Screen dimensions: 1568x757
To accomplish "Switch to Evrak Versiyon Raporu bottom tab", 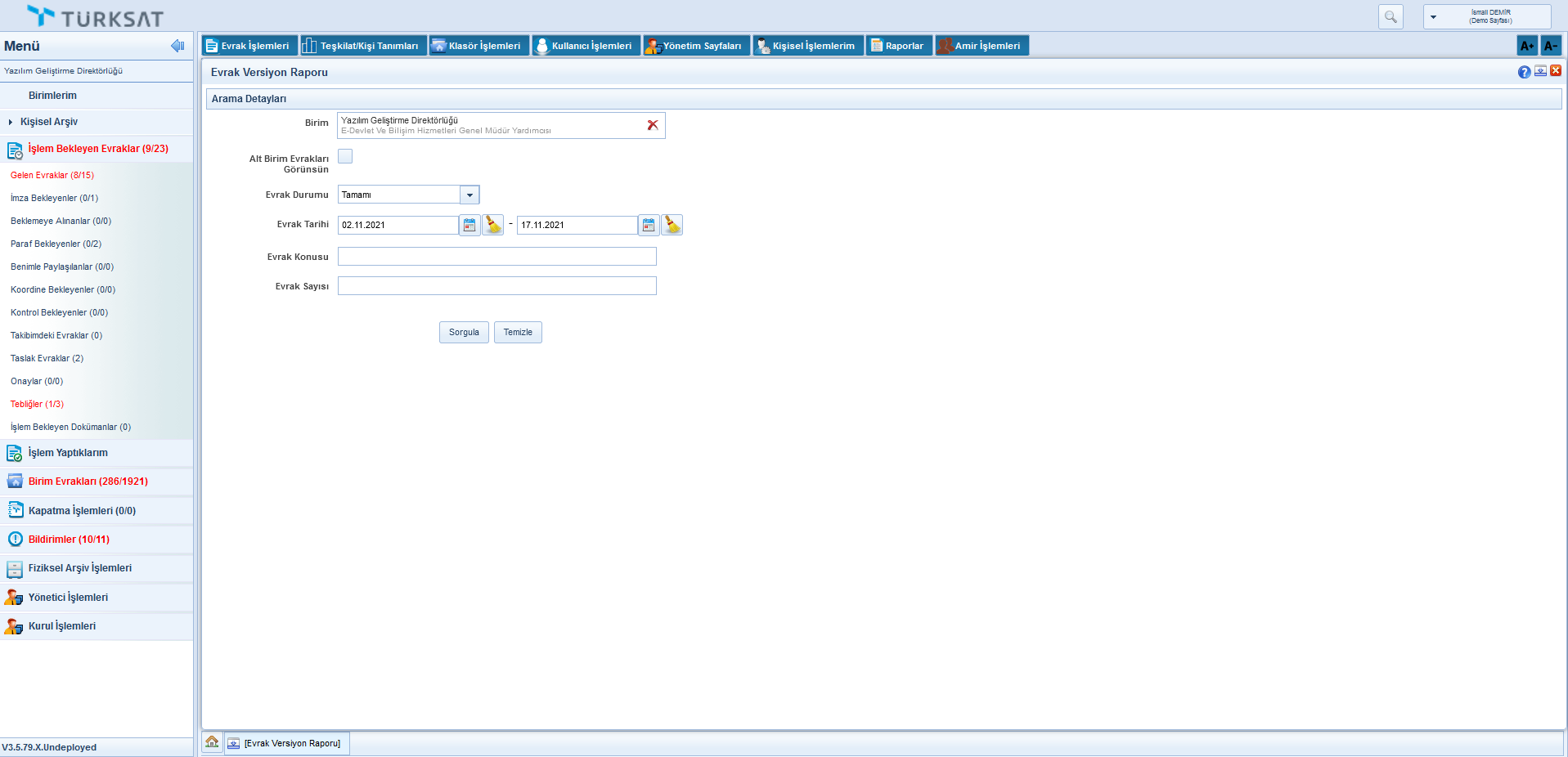I will (x=286, y=743).
